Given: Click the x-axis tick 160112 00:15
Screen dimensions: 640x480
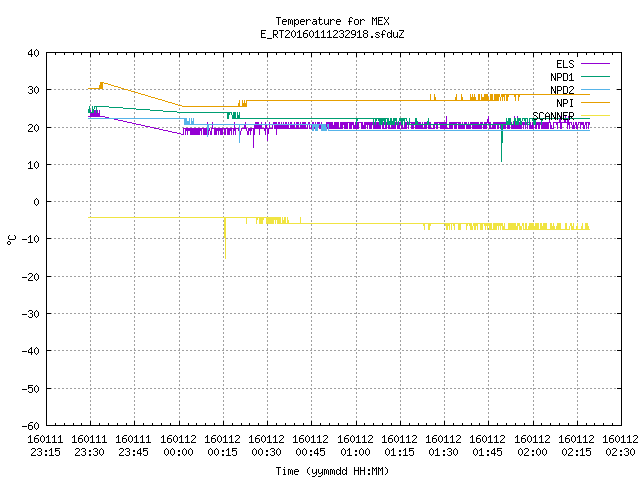Looking at the screenshot, I should click(222, 446).
